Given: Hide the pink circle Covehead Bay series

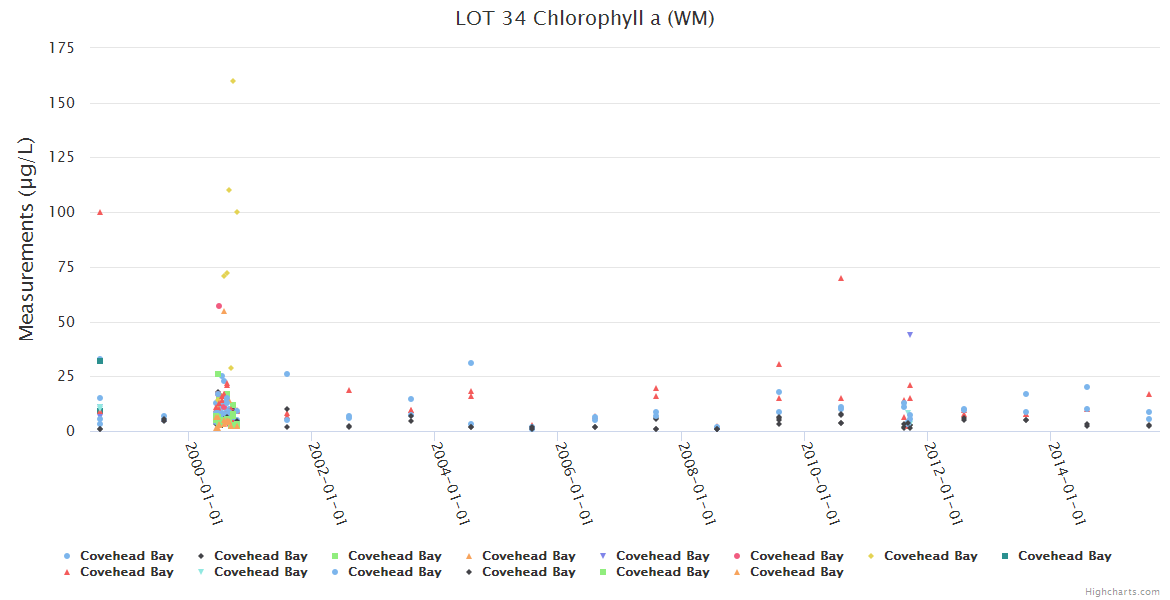Looking at the screenshot, I should 796,556.
